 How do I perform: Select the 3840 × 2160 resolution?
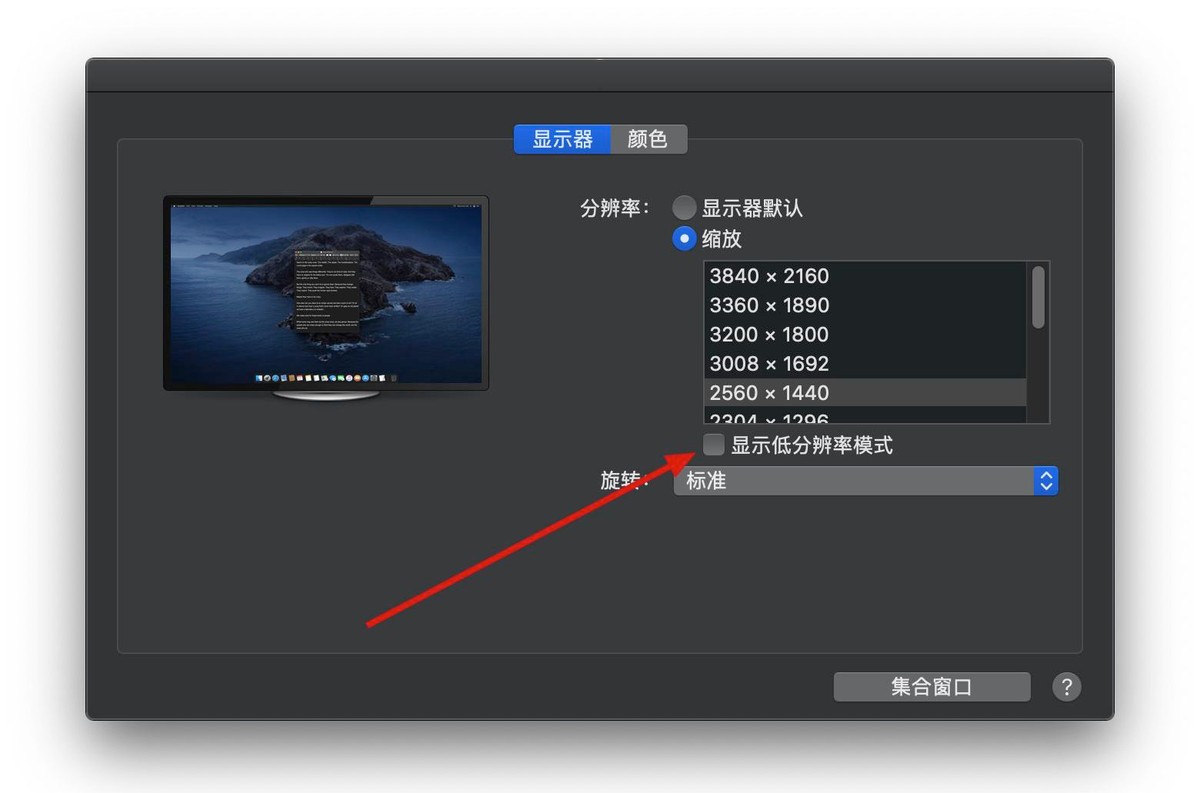point(768,276)
